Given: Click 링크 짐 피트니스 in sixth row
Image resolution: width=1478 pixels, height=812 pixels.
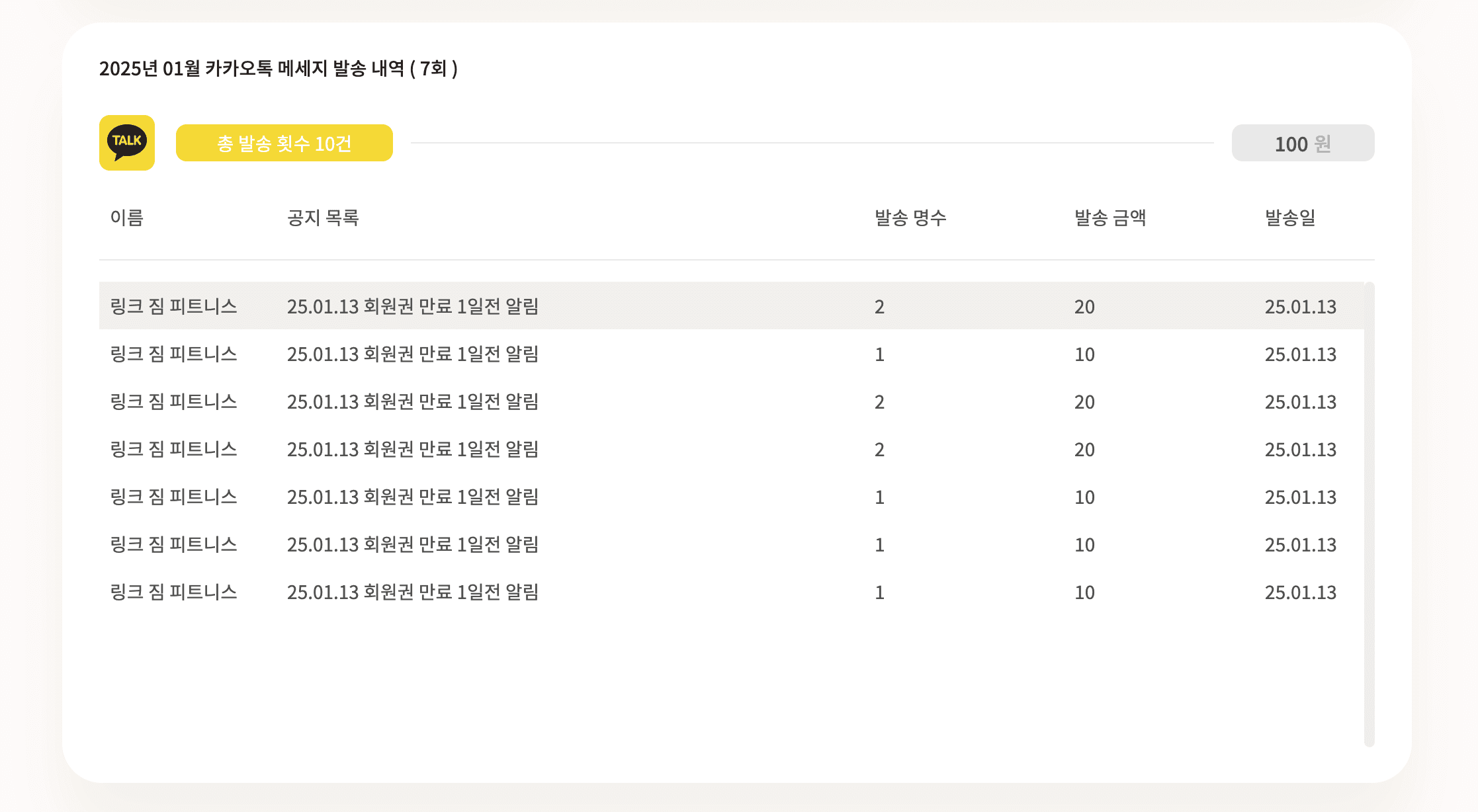Looking at the screenshot, I should tap(173, 544).
